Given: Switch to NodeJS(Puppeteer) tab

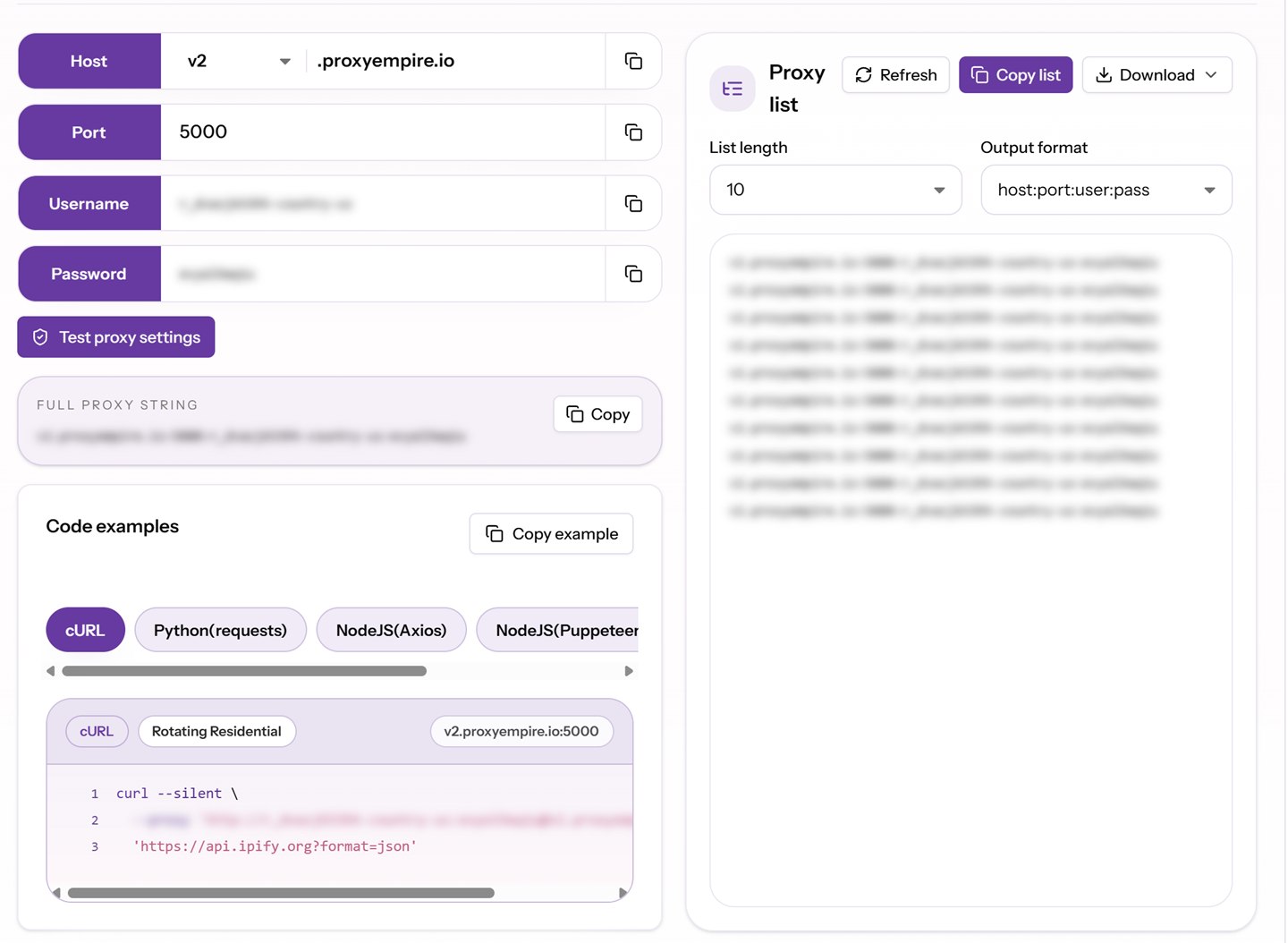Looking at the screenshot, I should (x=558, y=630).
